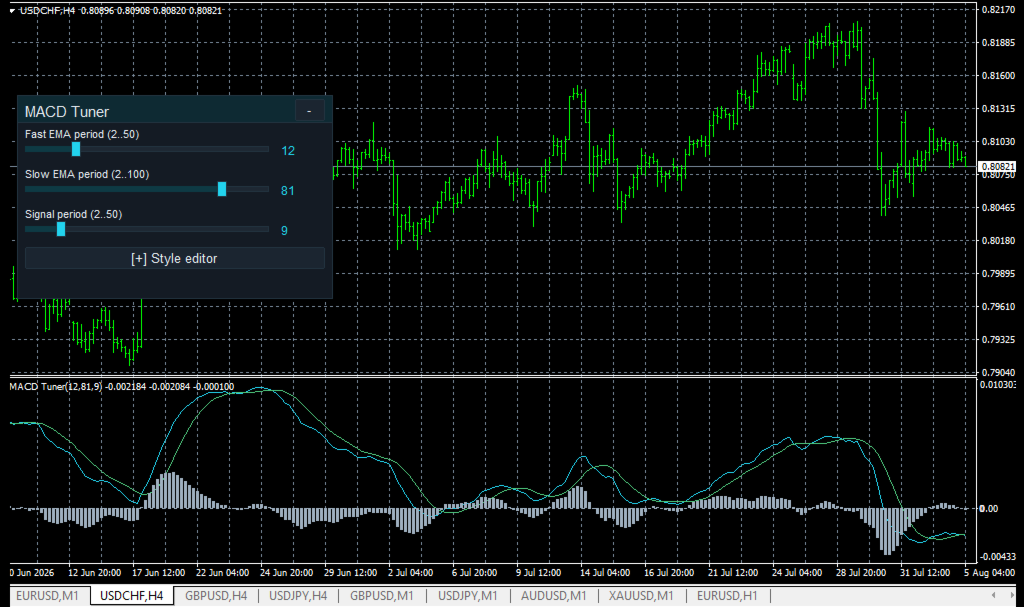This screenshot has height=607, width=1024.
Task: Click the MACD Tuner panel title
Action: coord(67,112)
